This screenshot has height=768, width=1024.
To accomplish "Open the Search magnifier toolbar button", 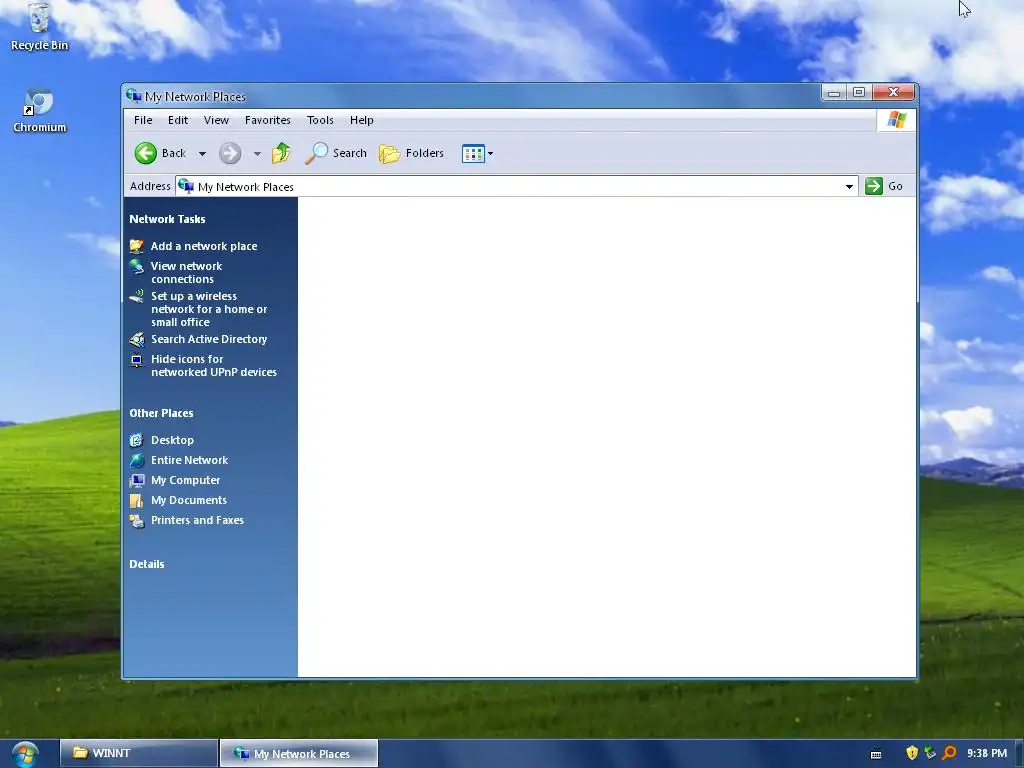I will point(336,153).
